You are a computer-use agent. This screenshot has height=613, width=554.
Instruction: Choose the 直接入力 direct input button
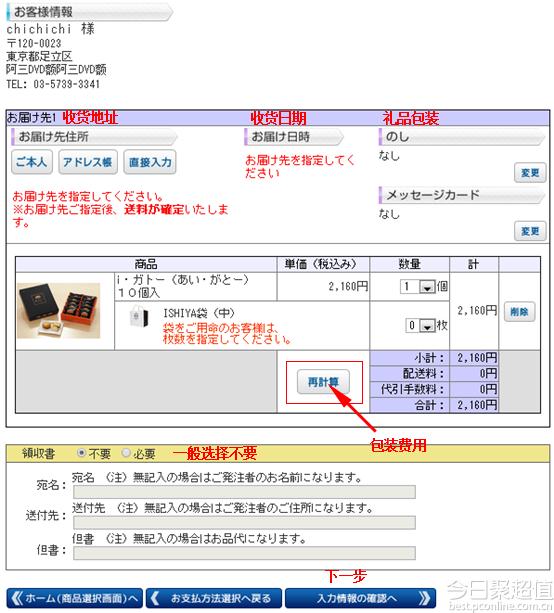point(150,161)
